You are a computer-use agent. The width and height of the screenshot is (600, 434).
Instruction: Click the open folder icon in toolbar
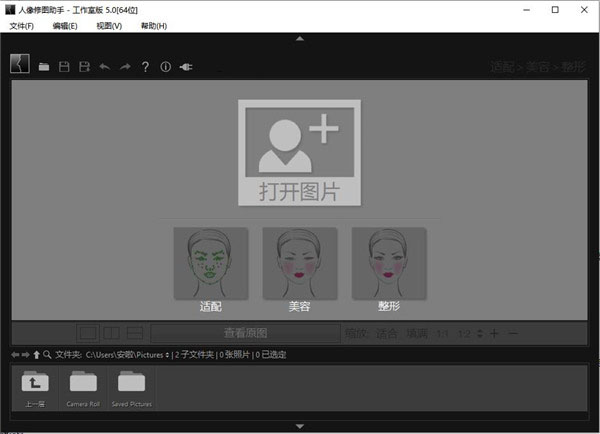point(44,67)
